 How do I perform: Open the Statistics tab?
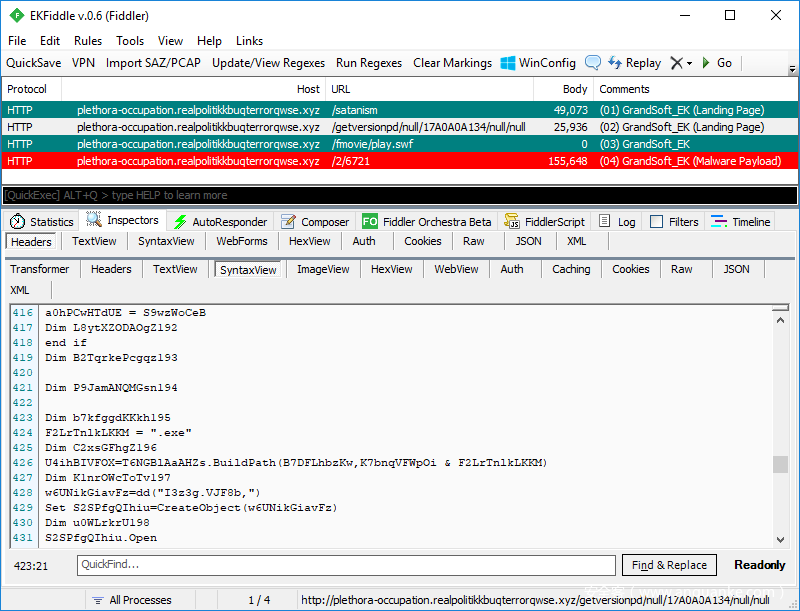42,222
